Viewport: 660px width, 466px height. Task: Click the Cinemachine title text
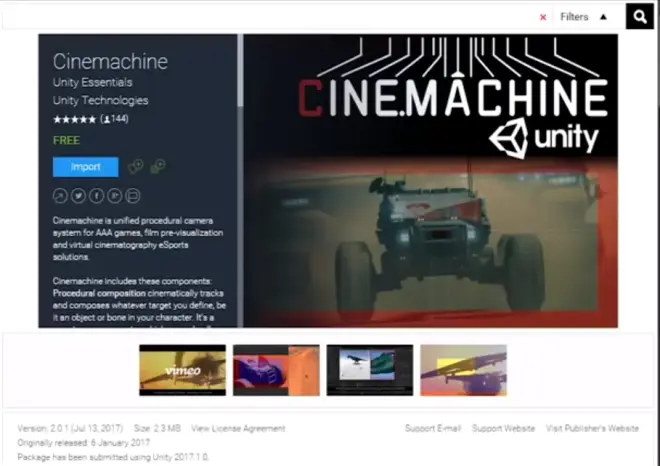pyautogui.click(x=110, y=61)
